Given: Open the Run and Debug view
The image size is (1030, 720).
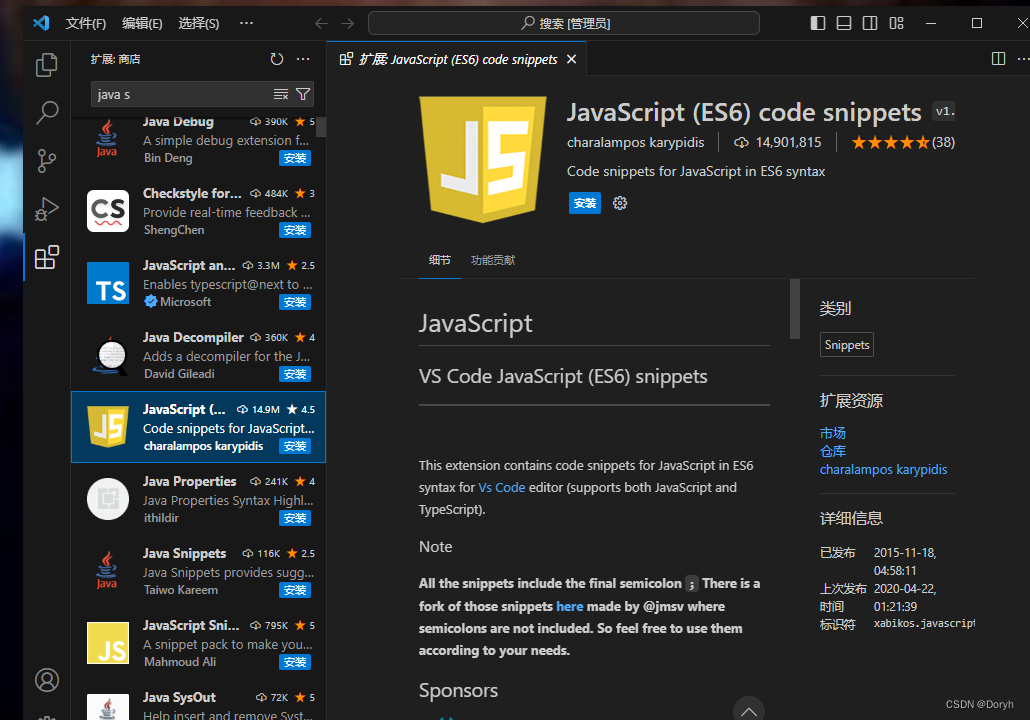Looking at the screenshot, I should click(x=47, y=210).
